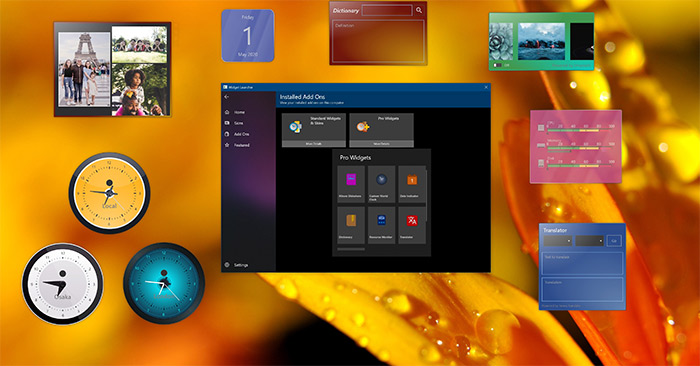This screenshot has width=700, height=366.
Task: Launch the Dictionary tile in Pro Widgets
Action: tap(351, 225)
